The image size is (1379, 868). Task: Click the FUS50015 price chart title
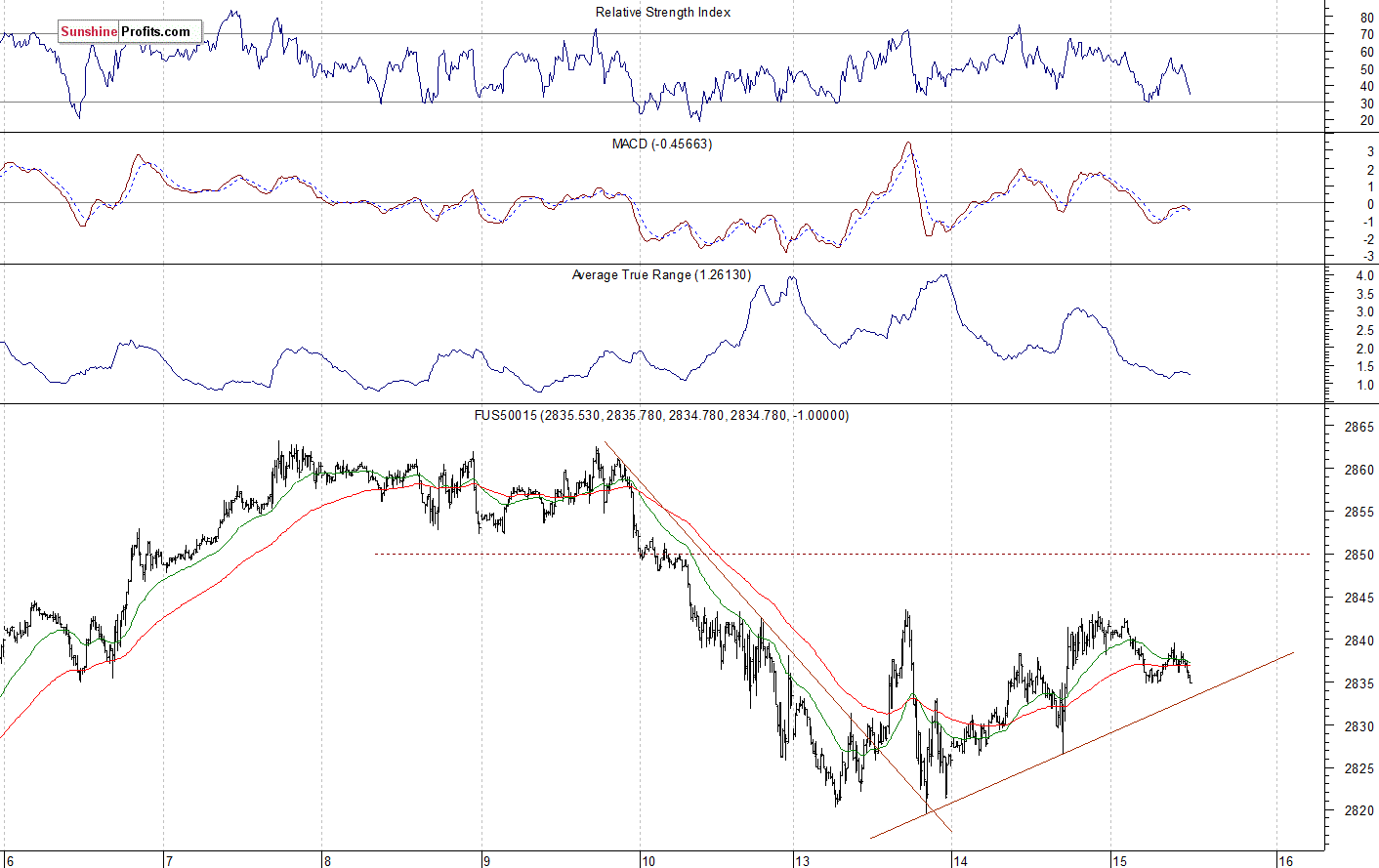pyautogui.click(x=661, y=415)
